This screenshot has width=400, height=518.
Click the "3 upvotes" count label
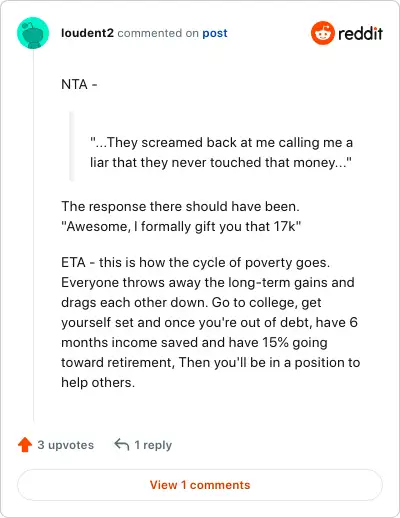click(66, 445)
